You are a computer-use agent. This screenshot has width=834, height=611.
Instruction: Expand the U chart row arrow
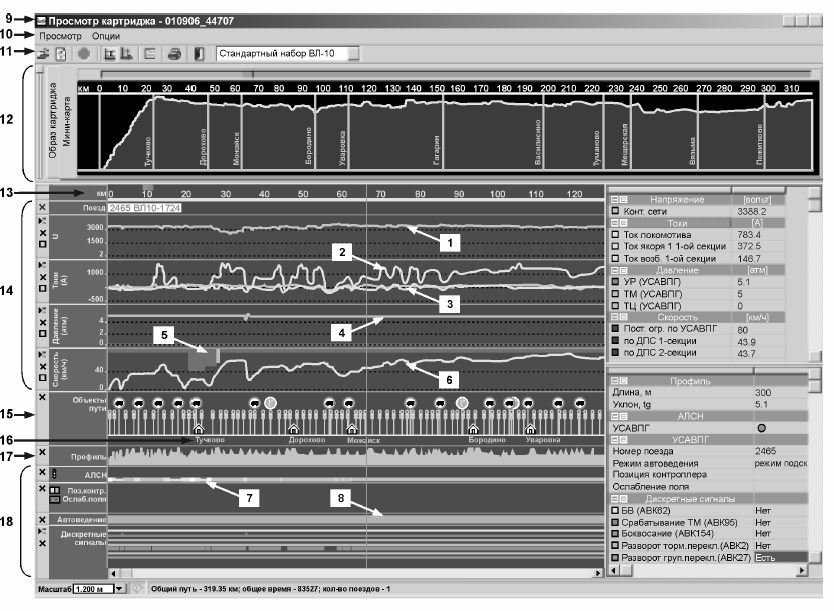click(43, 221)
